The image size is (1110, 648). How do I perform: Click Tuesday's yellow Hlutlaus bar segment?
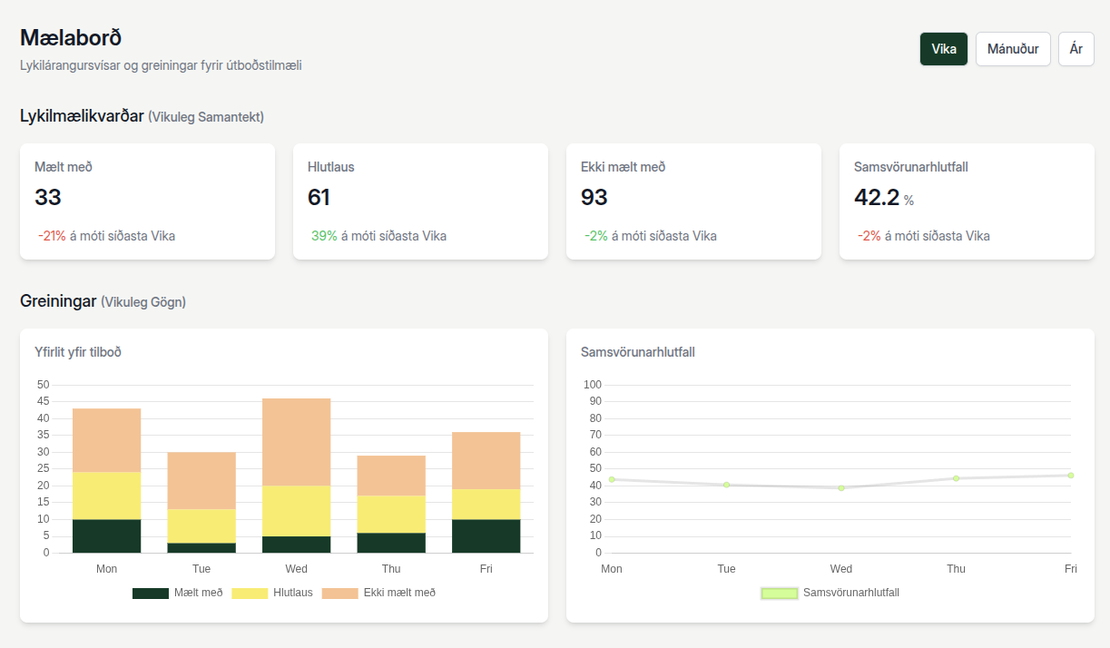coord(201,526)
